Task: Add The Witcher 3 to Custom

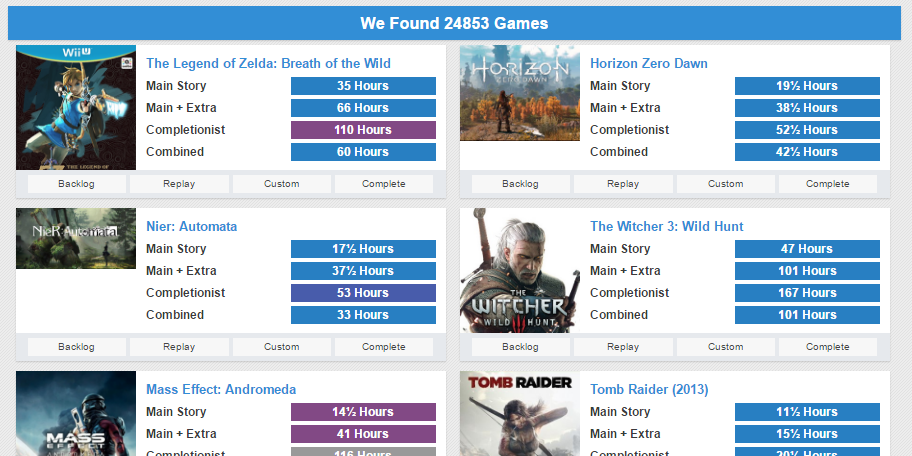Action: coord(725,347)
